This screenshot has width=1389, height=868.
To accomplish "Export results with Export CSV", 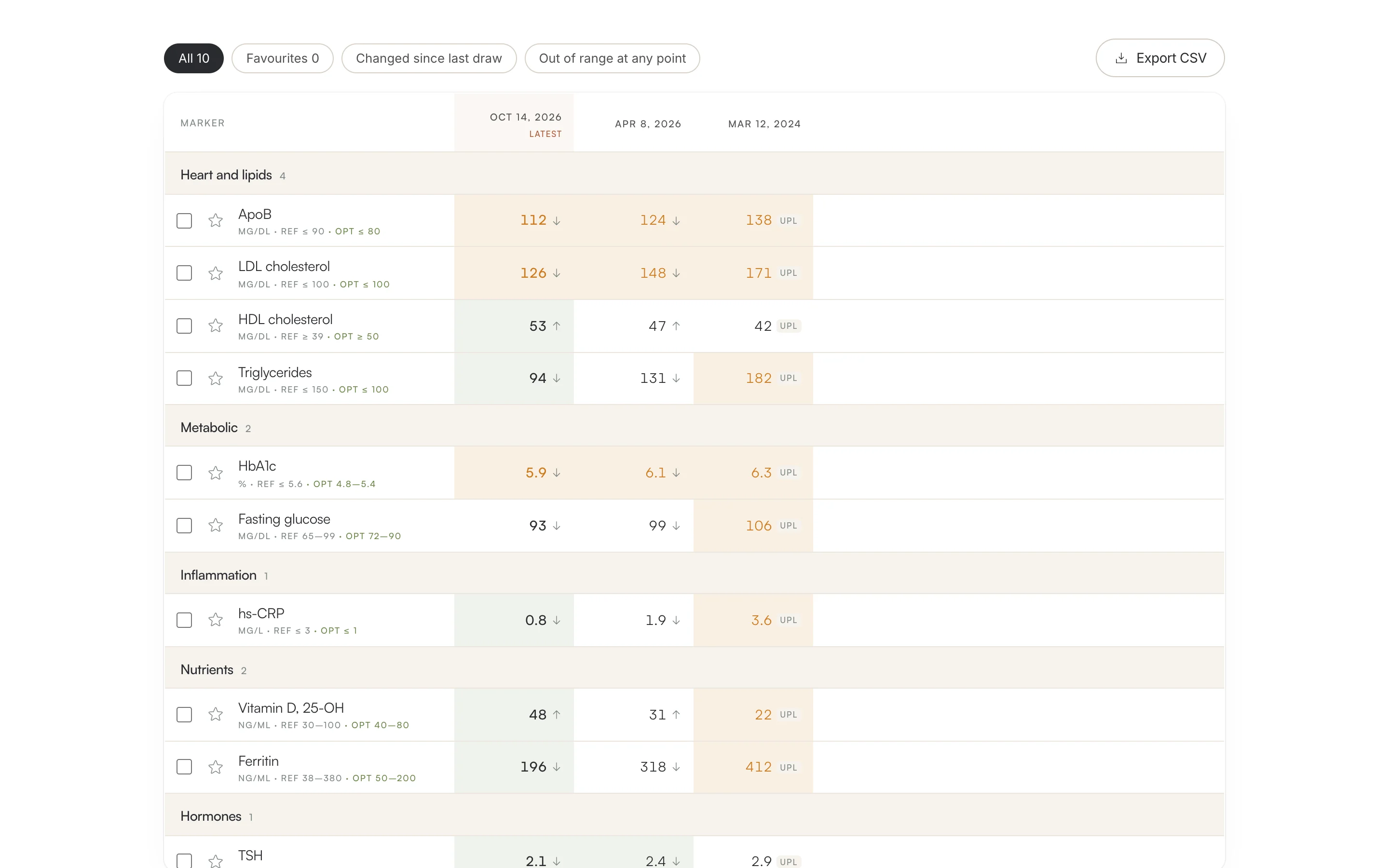I will tap(1160, 58).
